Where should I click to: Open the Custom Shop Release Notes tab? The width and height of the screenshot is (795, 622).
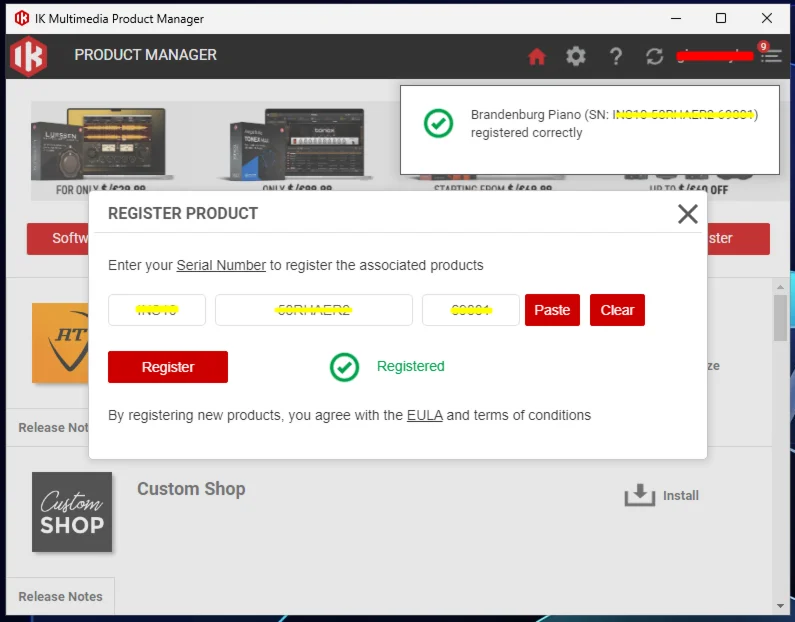coord(60,596)
